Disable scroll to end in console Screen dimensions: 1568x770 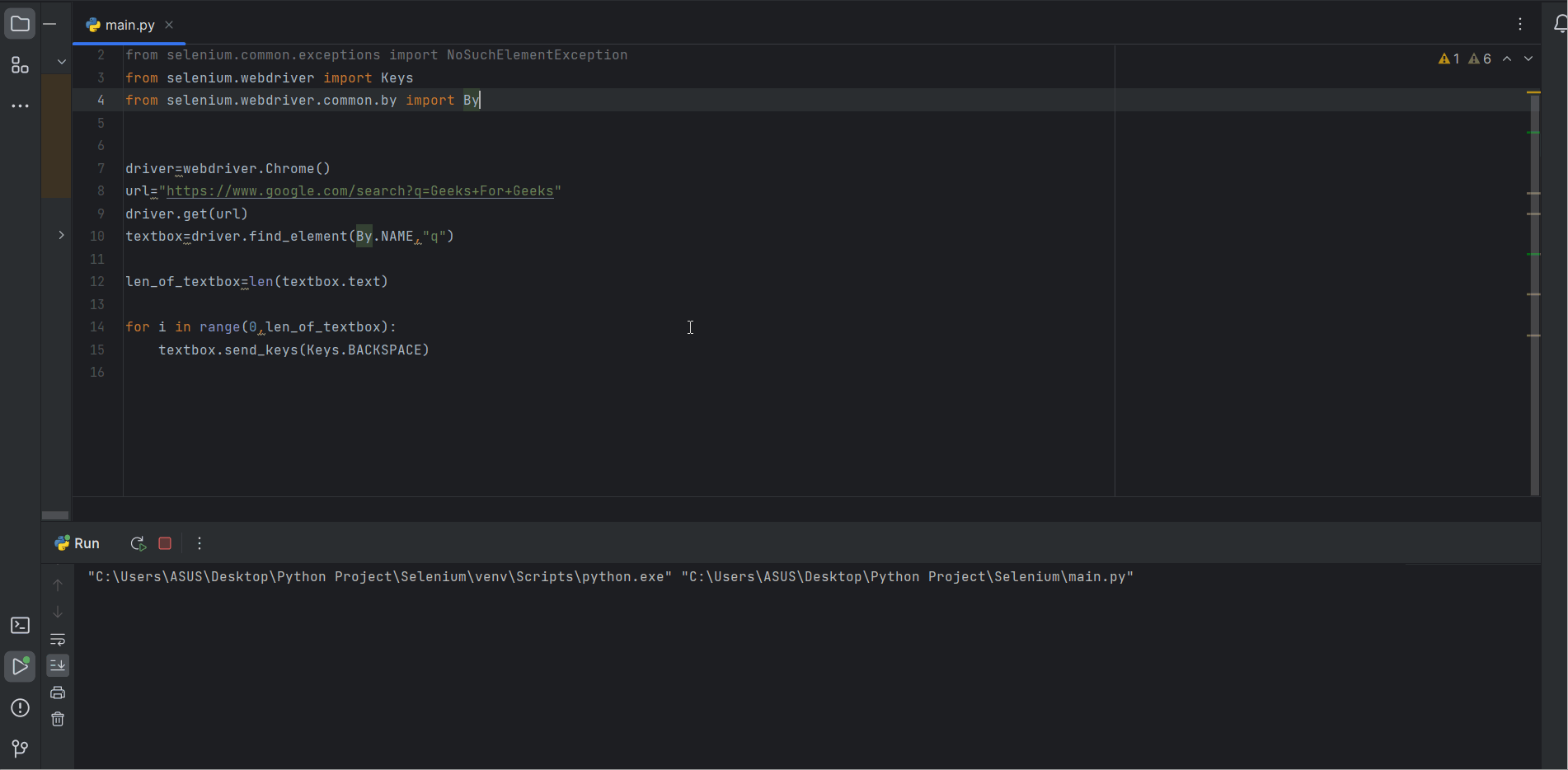coord(57,665)
